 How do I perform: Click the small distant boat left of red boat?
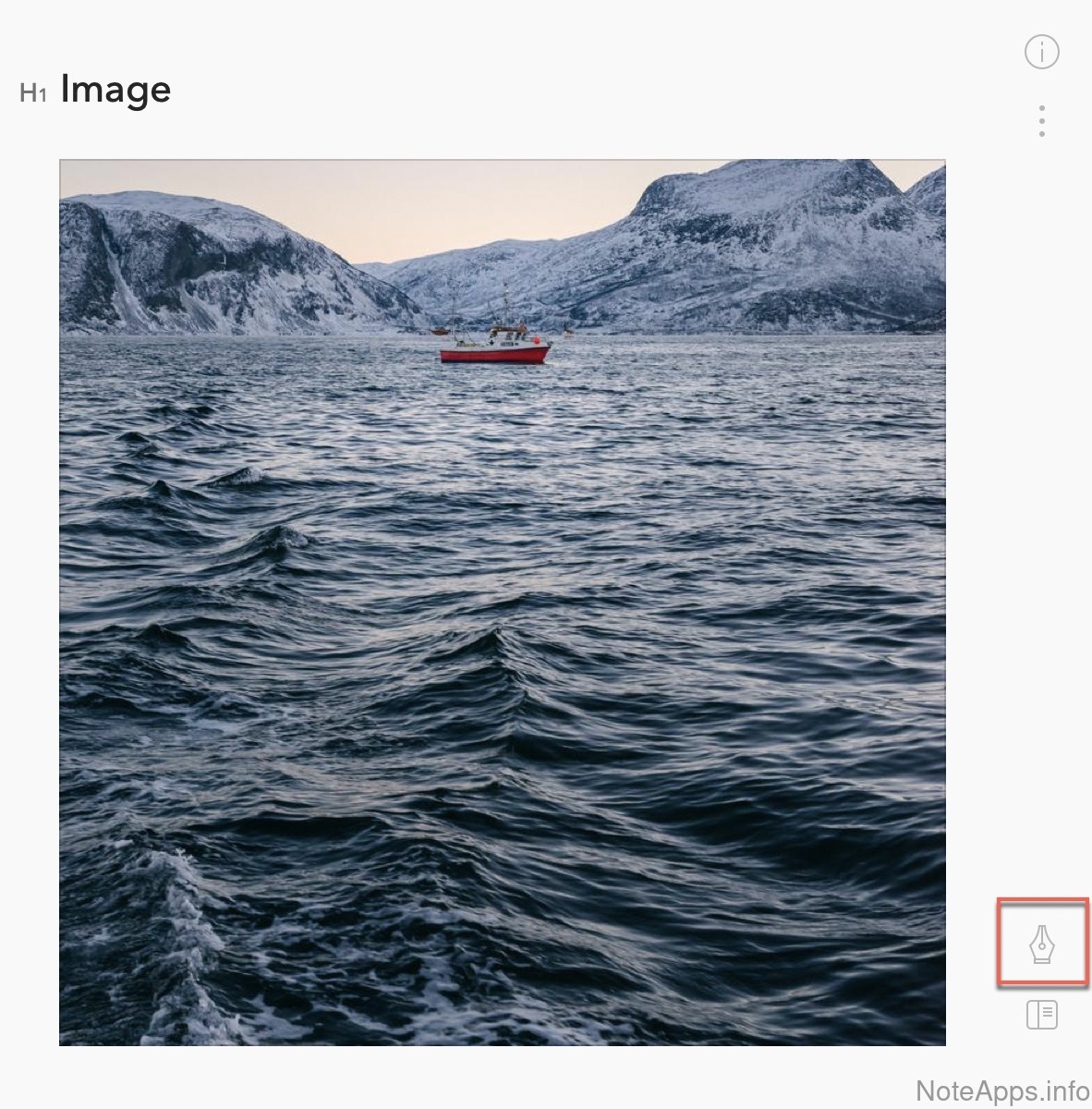pyautogui.click(x=441, y=329)
